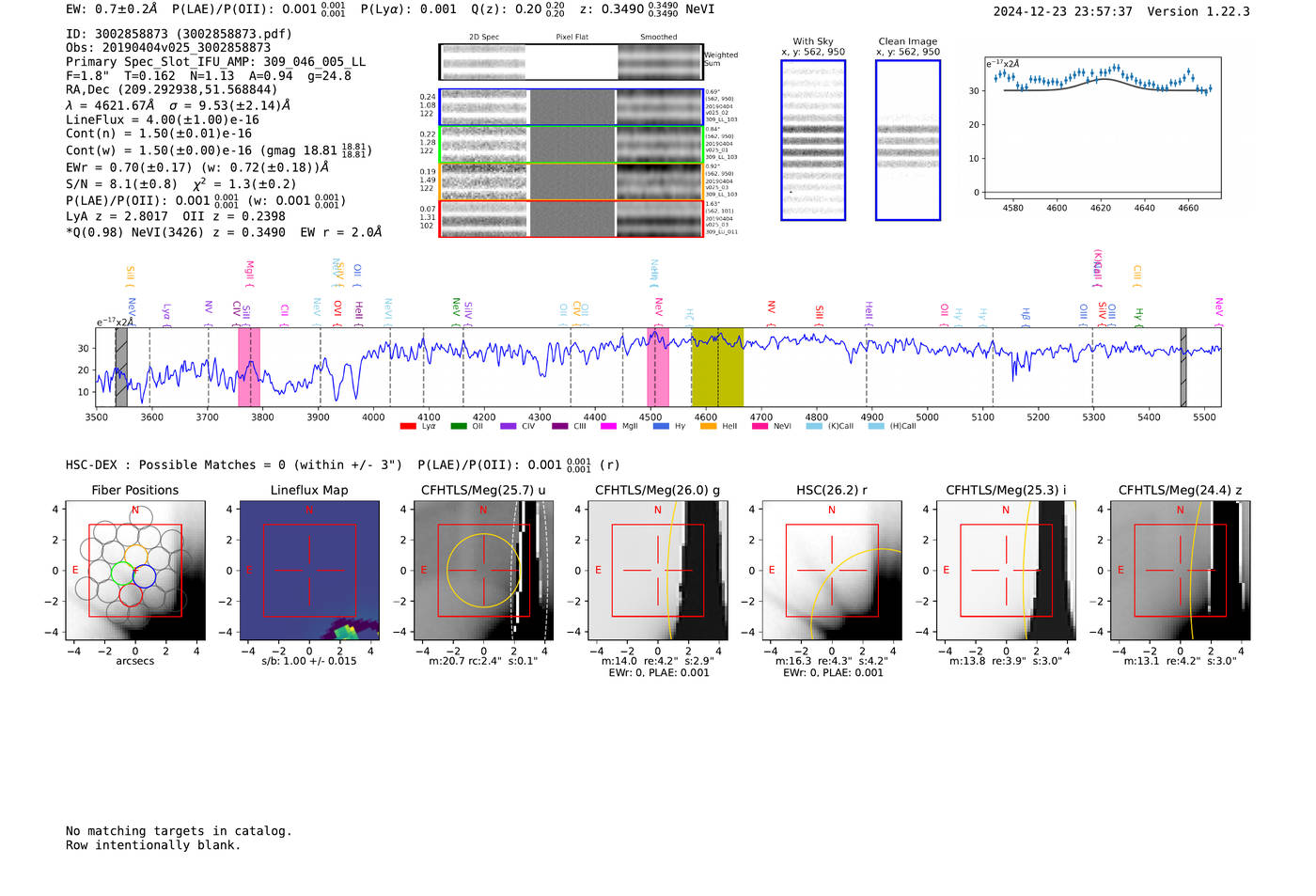Click the Obs: 20190404v025_3002858873 line
The height and width of the screenshot is (896, 1316).
(168, 47)
